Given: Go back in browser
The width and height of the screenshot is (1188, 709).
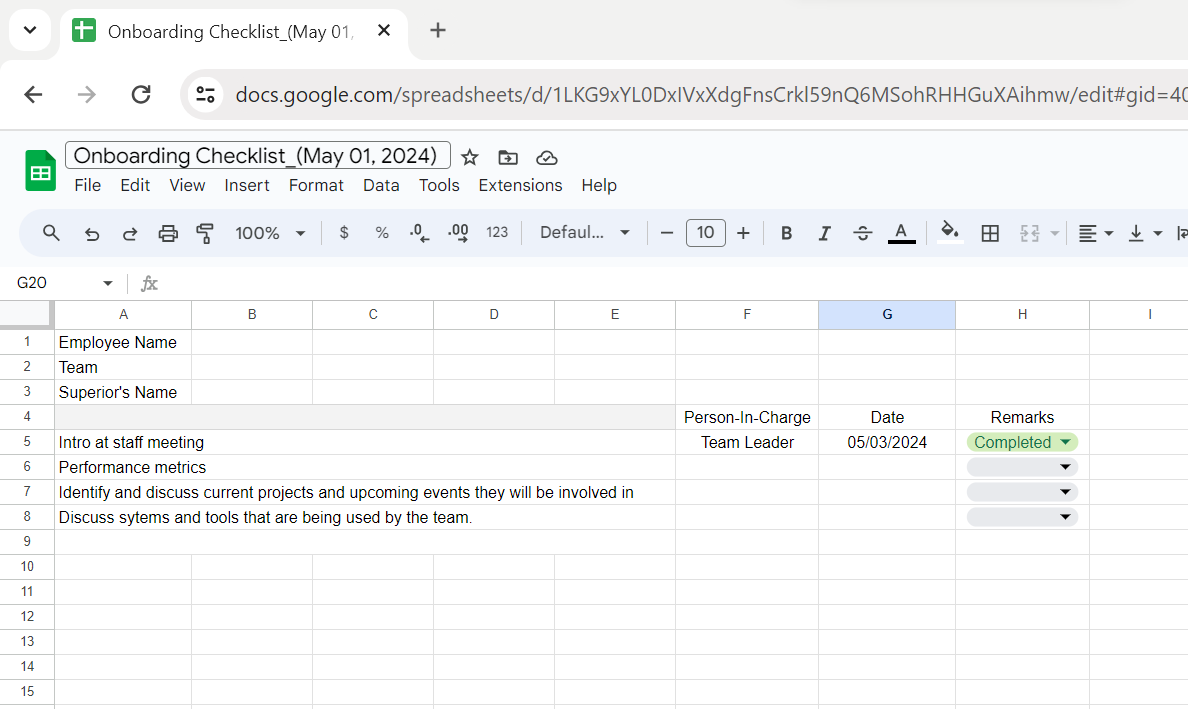Looking at the screenshot, I should click(33, 95).
